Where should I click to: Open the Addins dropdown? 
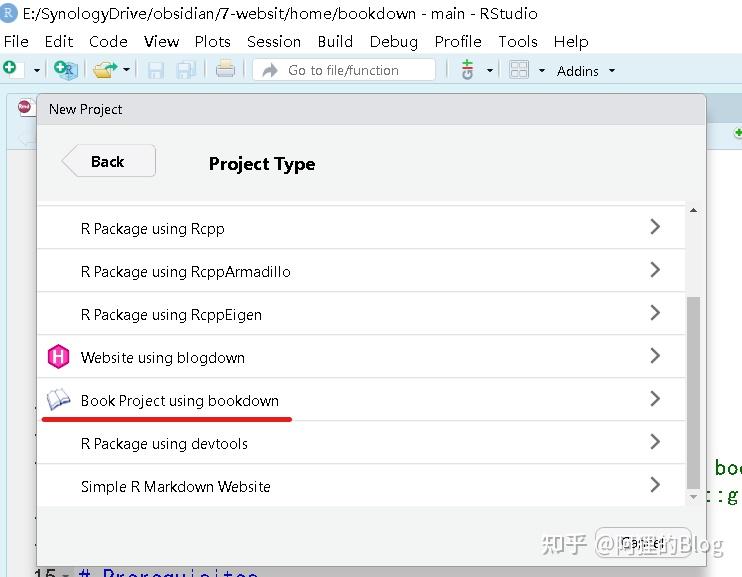(586, 71)
